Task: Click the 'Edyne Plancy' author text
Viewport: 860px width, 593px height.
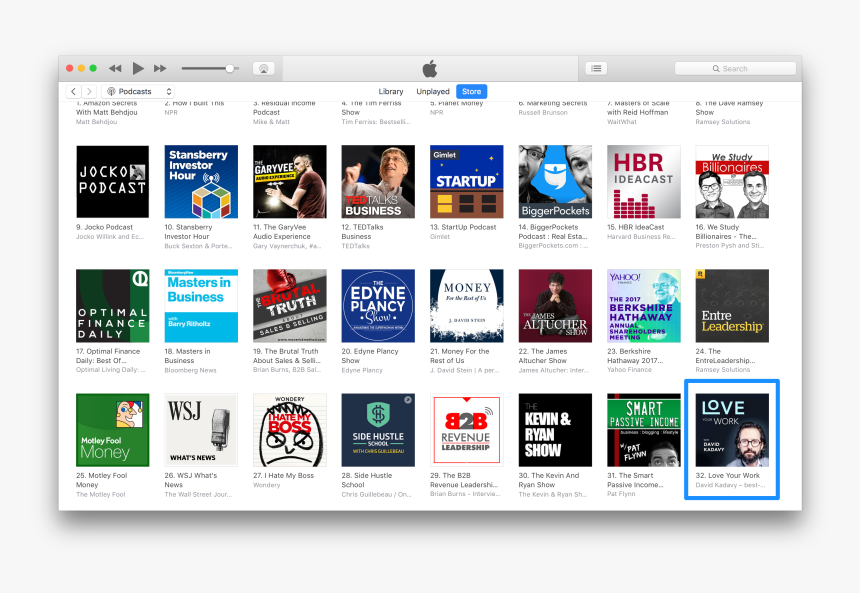Action: point(362,370)
